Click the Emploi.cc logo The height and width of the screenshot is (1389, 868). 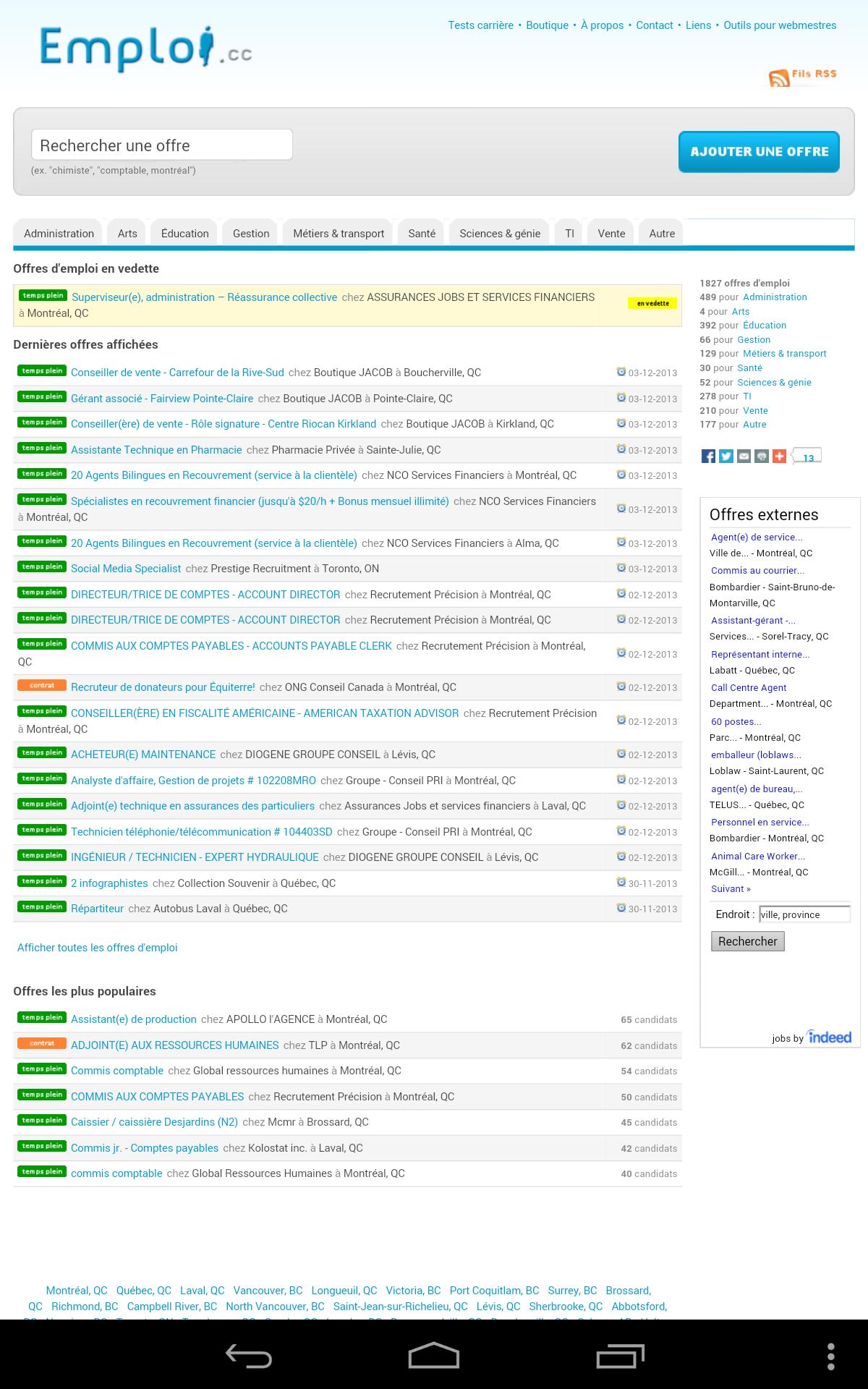coord(145,48)
